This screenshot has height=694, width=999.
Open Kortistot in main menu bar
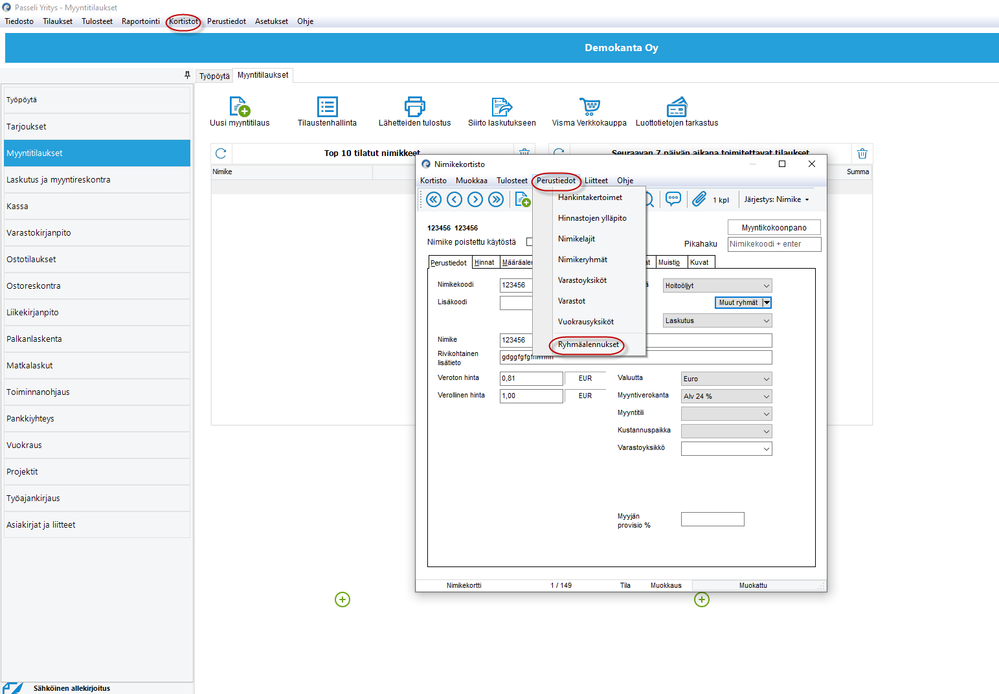pyautogui.click(x=183, y=21)
